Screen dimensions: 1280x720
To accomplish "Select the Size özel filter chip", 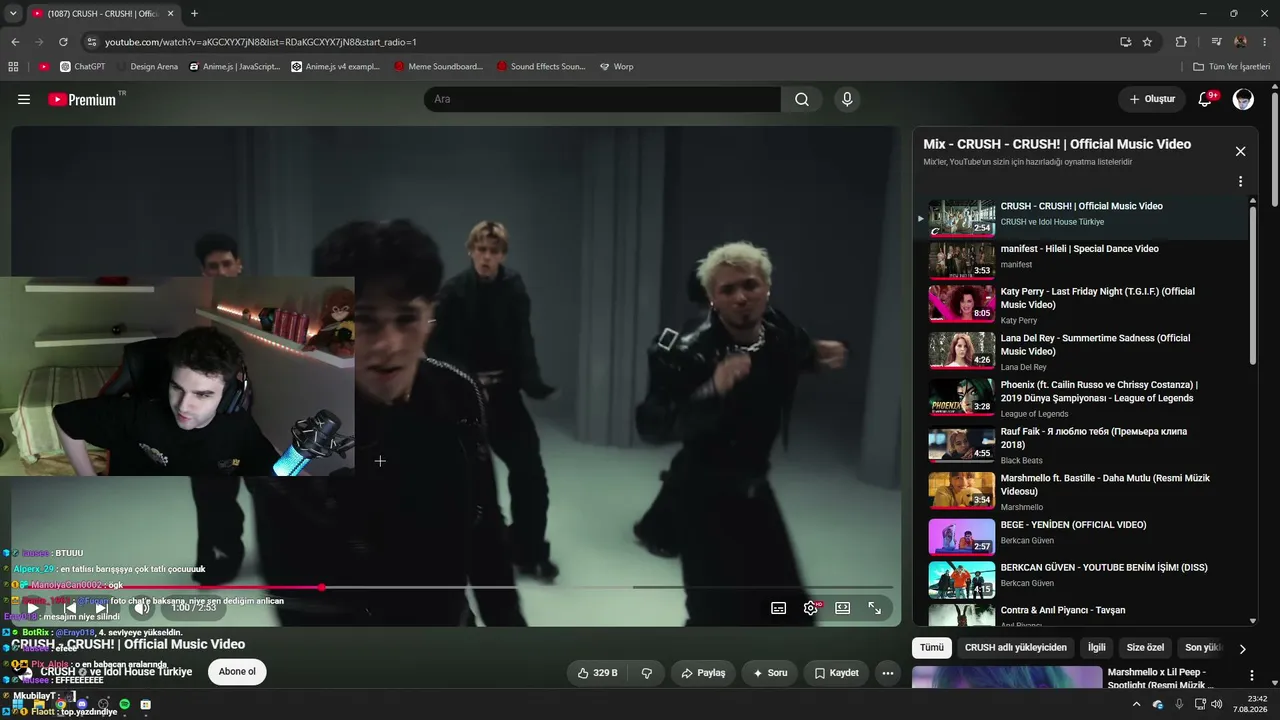I will pos(1145,648).
